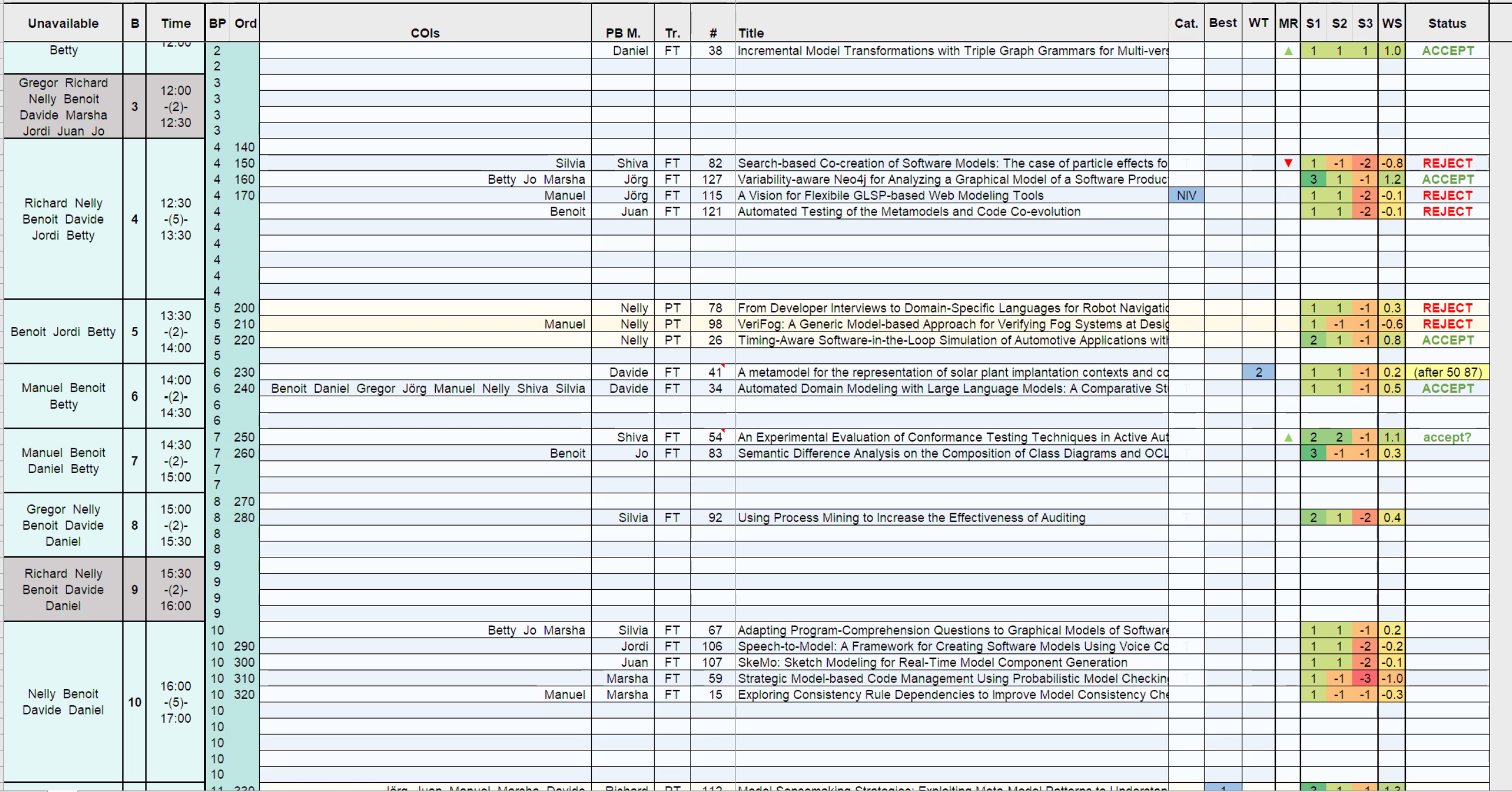Screen dimensions: 1512x792
Task: Click the 'Status' column header
Action: click(x=1447, y=24)
